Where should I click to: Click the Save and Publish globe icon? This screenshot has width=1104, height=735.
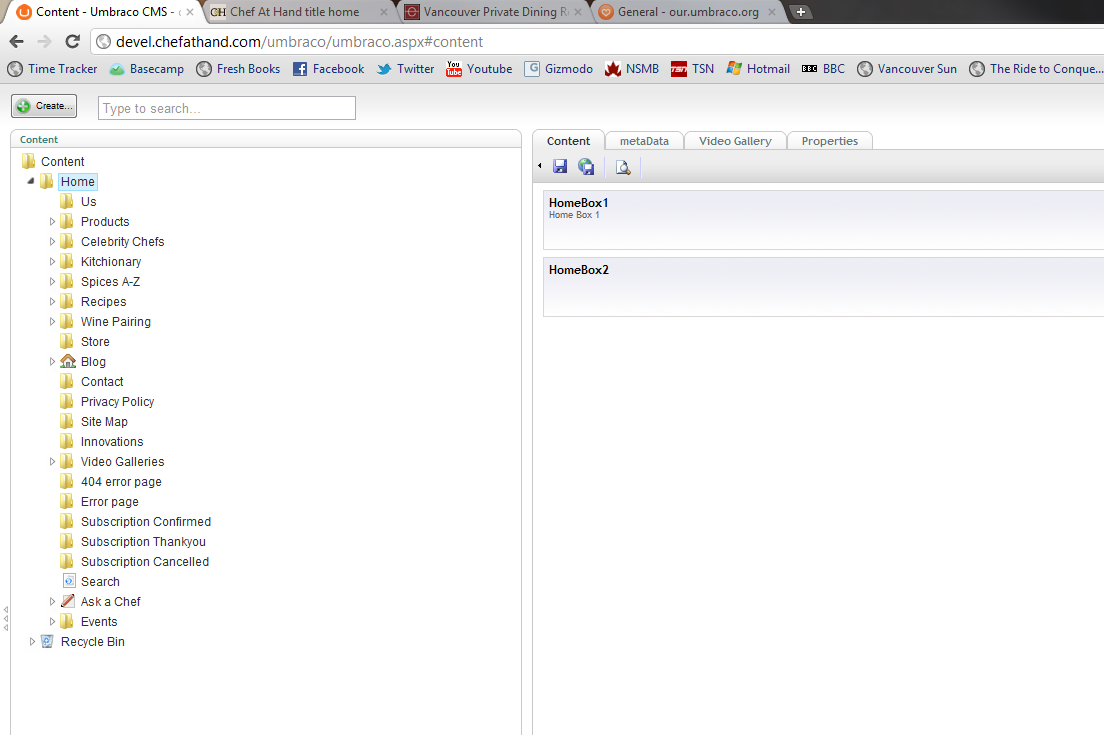tap(586, 166)
